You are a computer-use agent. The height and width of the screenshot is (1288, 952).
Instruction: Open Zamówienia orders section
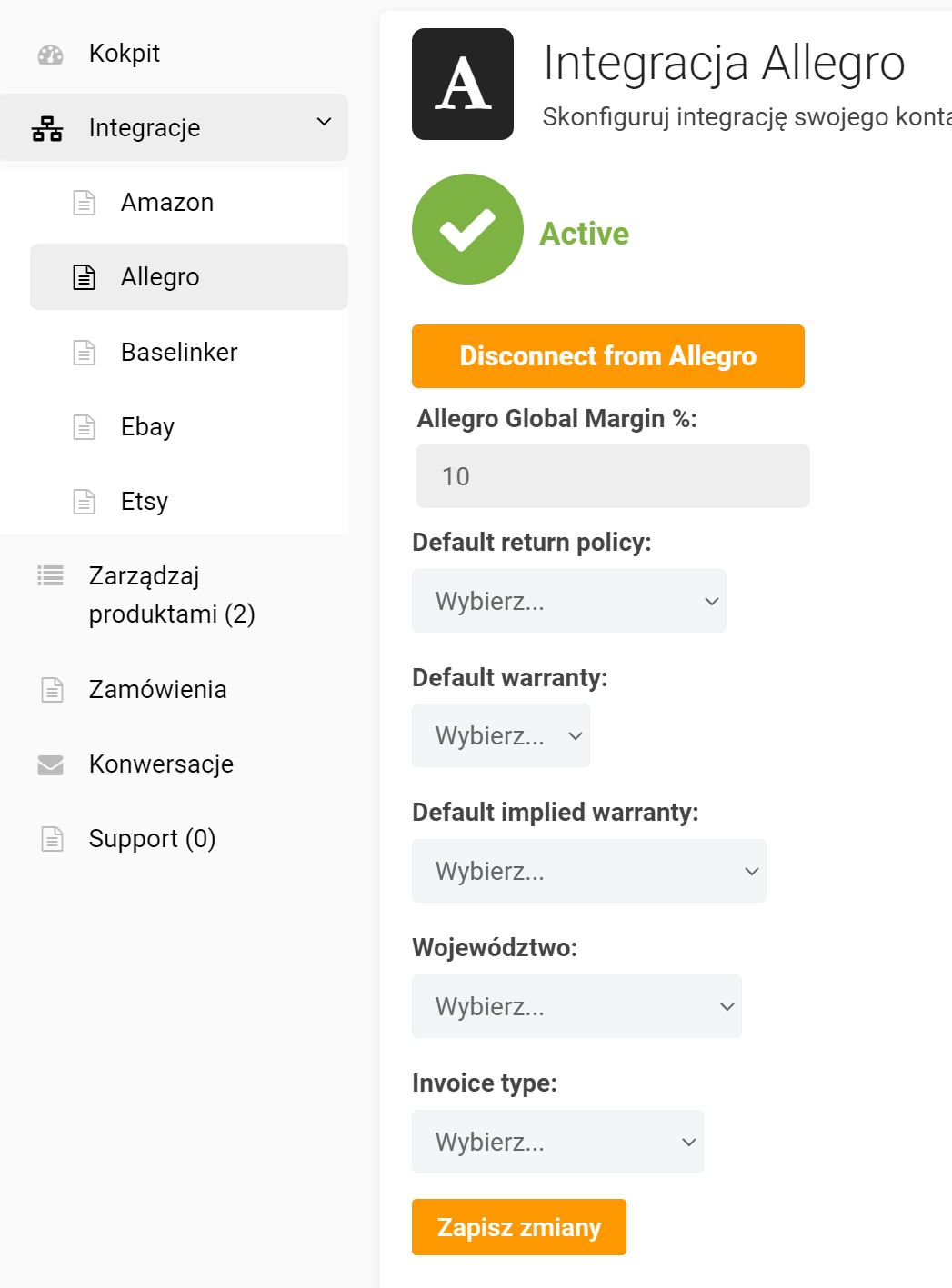pyautogui.click(x=157, y=690)
